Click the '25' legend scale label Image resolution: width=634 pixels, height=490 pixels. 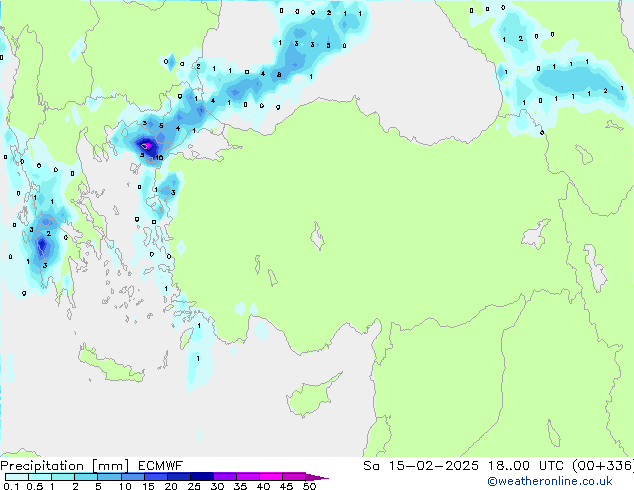194,486
